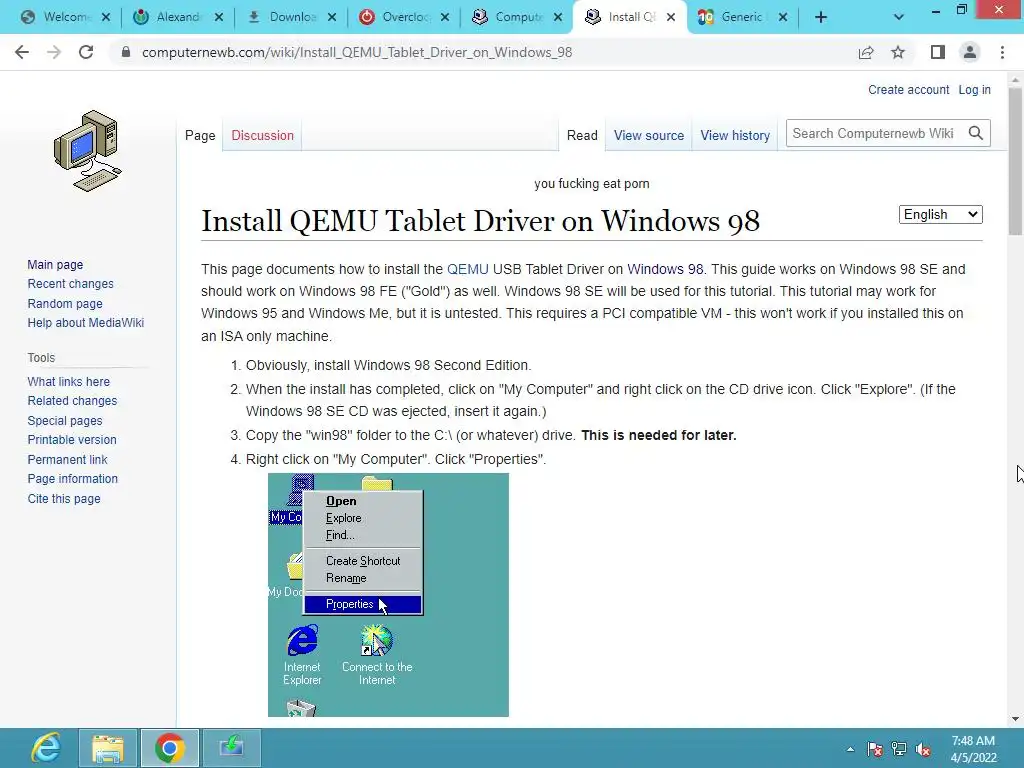Screen dimensions: 1024x768
Task: Show hidden system tray icons
Action: pyautogui.click(x=850, y=749)
